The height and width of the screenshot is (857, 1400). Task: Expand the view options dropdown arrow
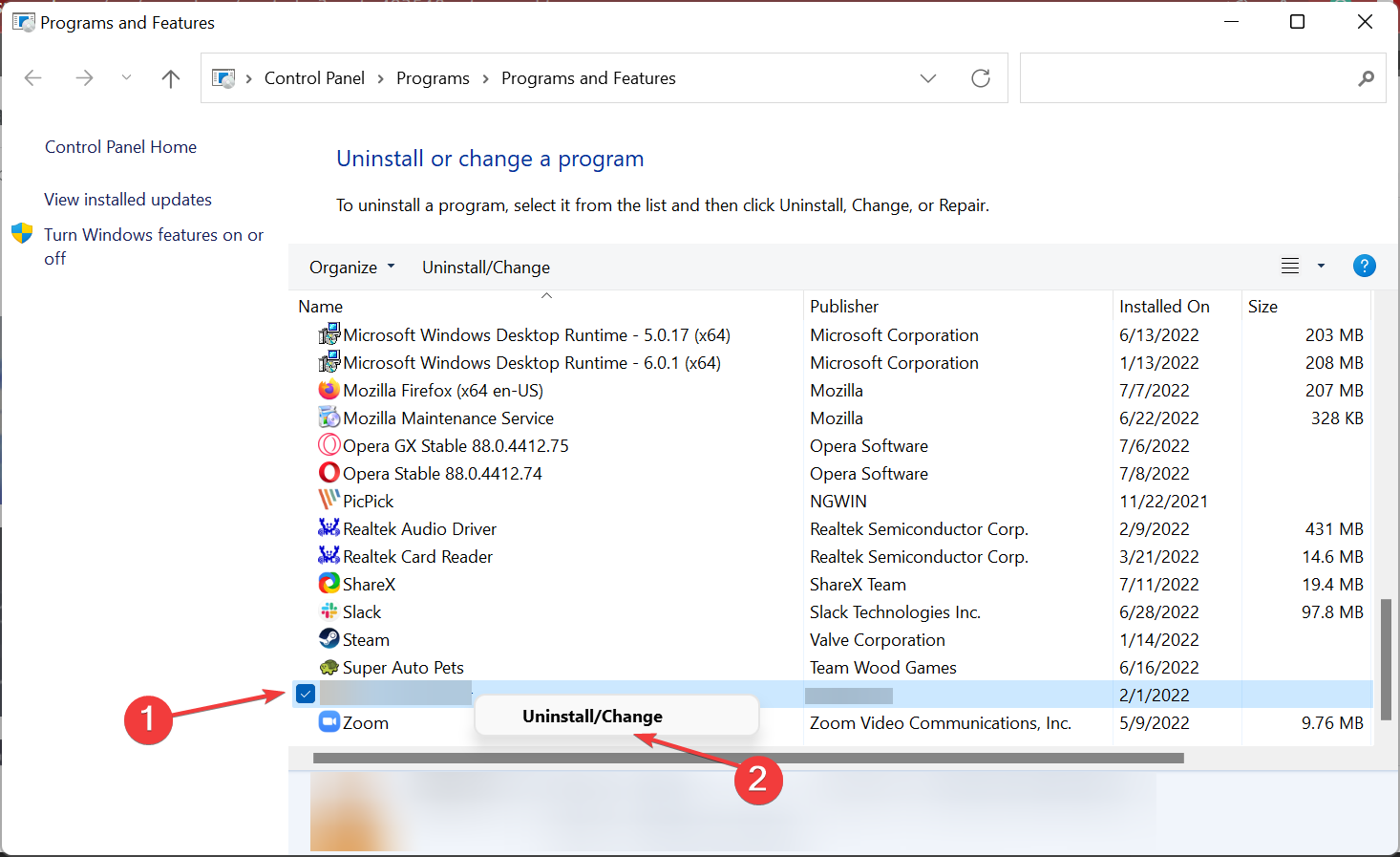click(x=1322, y=267)
